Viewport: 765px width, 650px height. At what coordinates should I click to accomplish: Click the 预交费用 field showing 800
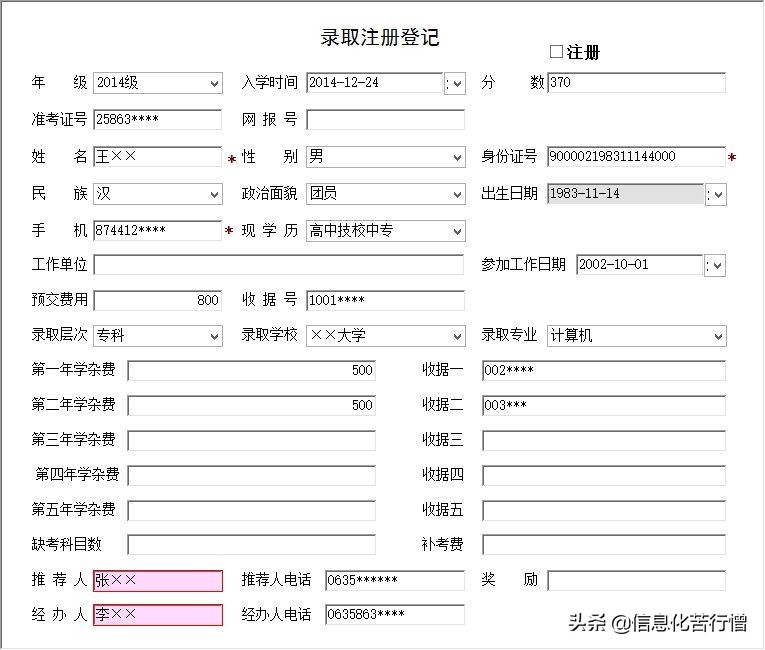pyautogui.click(x=157, y=301)
